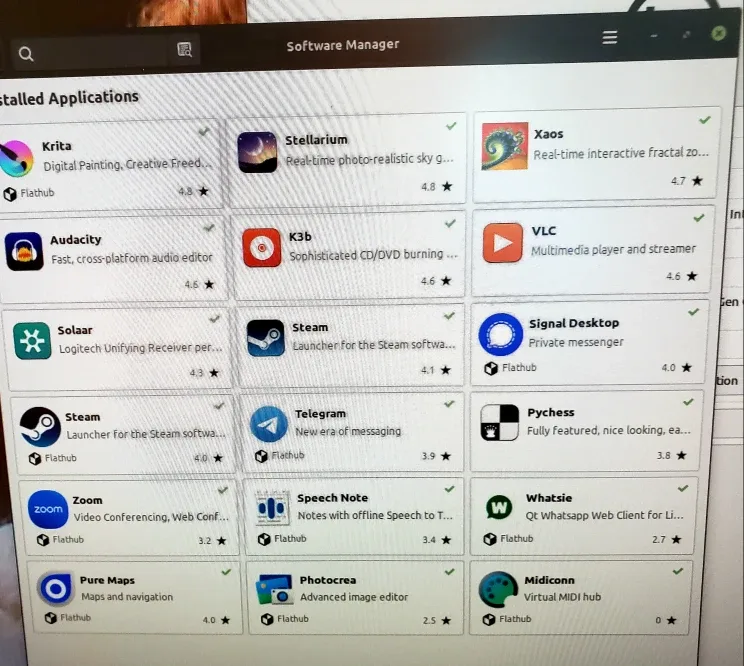The image size is (744, 666).
Task: Click the Audacity headphones icon
Action: click(24, 251)
